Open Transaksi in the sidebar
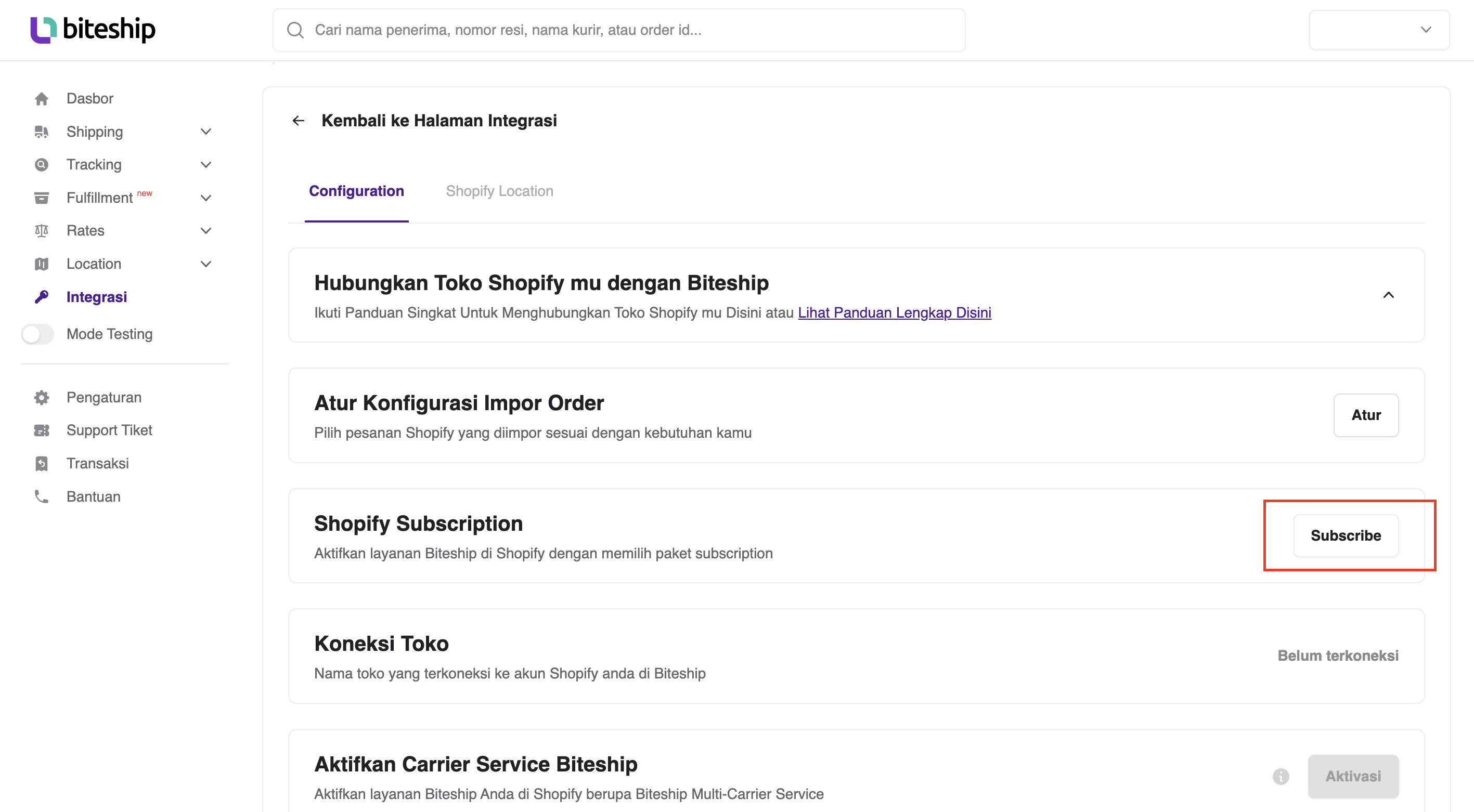The width and height of the screenshot is (1474, 812). click(x=98, y=463)
